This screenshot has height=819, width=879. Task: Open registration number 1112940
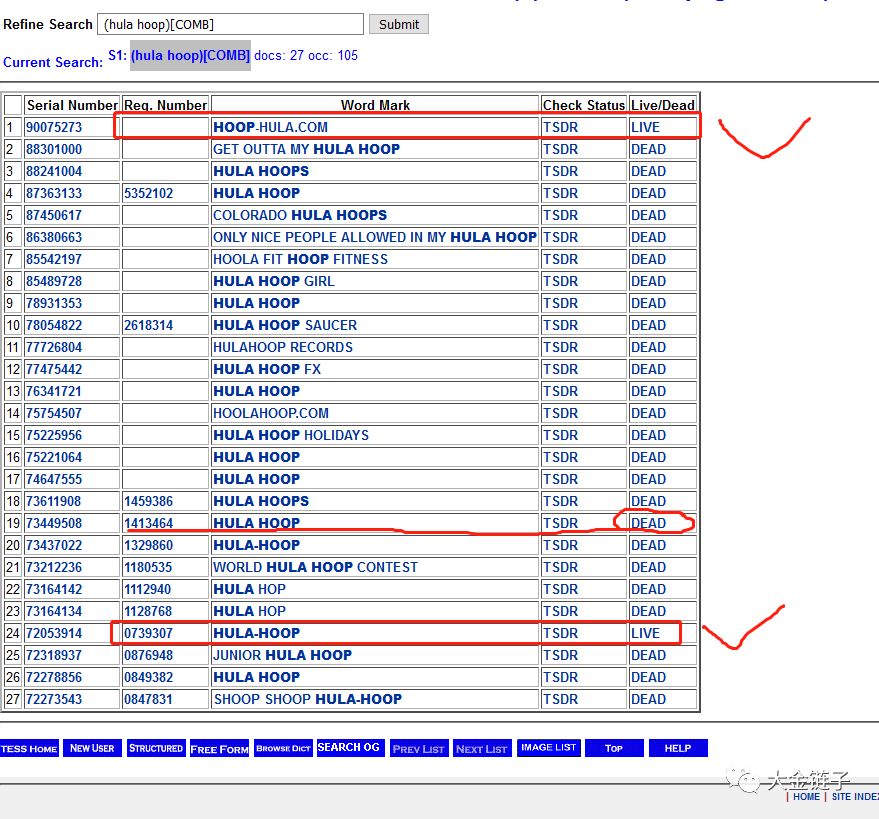[x=146, y=589]
